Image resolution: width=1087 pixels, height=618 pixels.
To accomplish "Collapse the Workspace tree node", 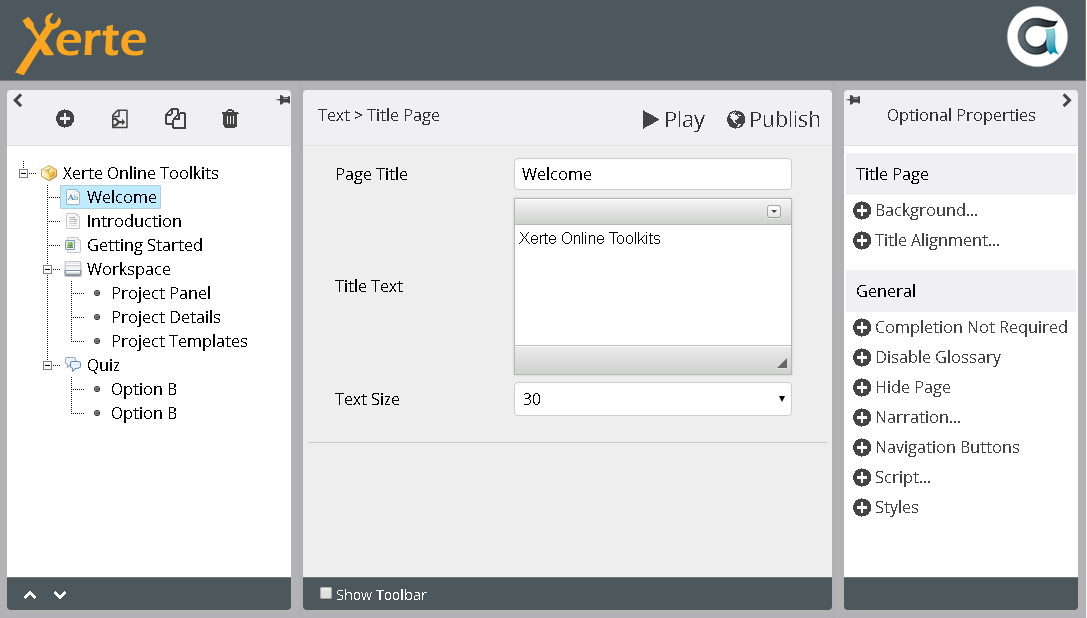I will pyautogui.click(x=47, y=269).
